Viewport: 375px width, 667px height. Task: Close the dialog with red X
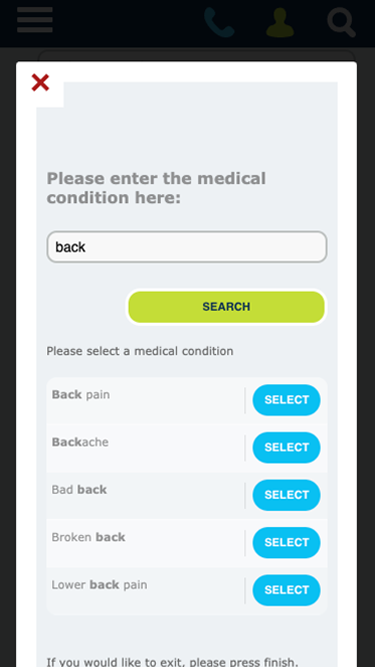tap(40, 83)
